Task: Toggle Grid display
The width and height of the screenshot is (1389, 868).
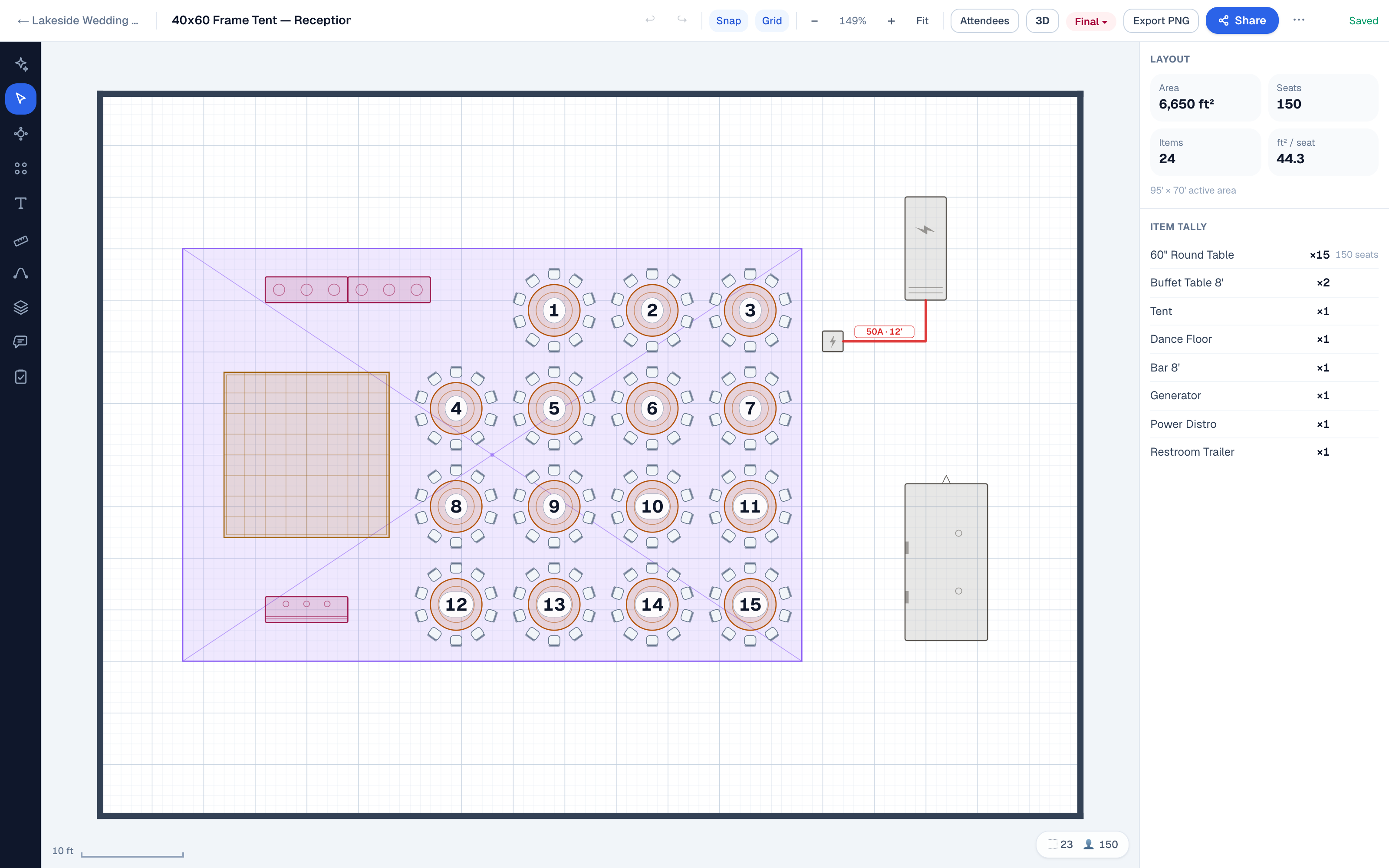Action: [x=771, y=21]
